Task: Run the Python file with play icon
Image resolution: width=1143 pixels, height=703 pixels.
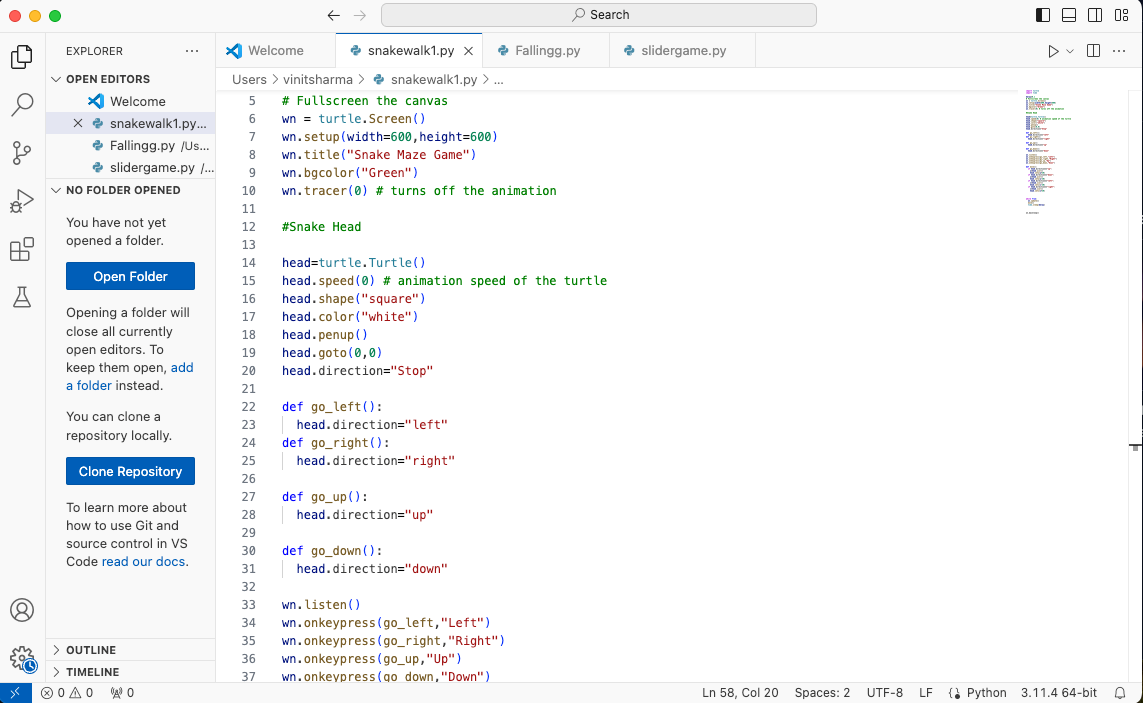Action: click(1053, 51)
